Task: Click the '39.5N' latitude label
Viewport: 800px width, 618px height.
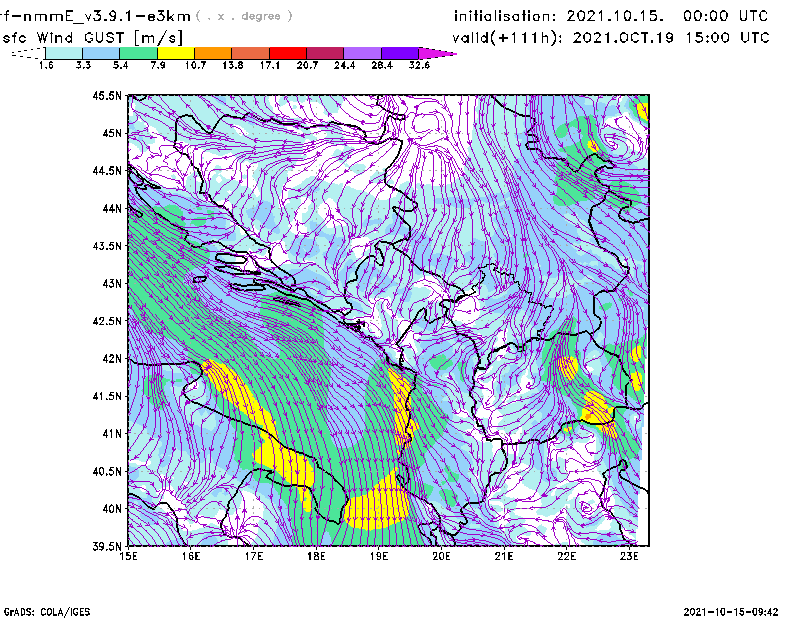Action: point(107,547)
